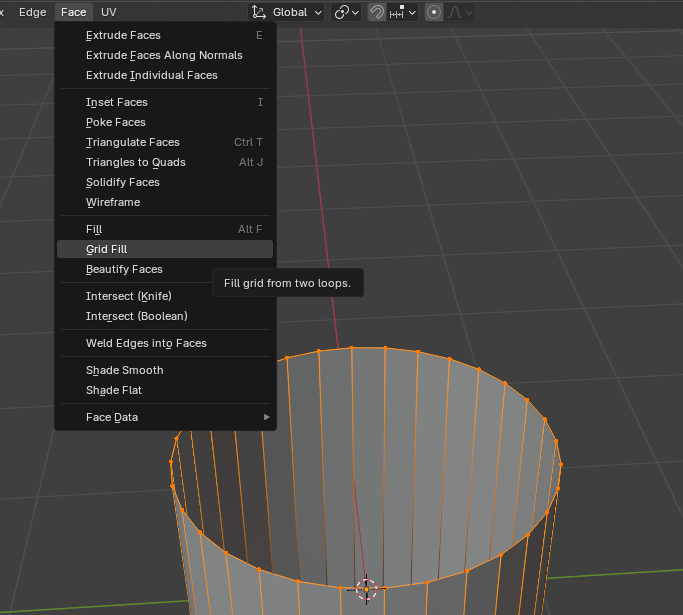Close the open Face menu header
This screenshot has width=683, height=615.
click(x=74, y=12)
